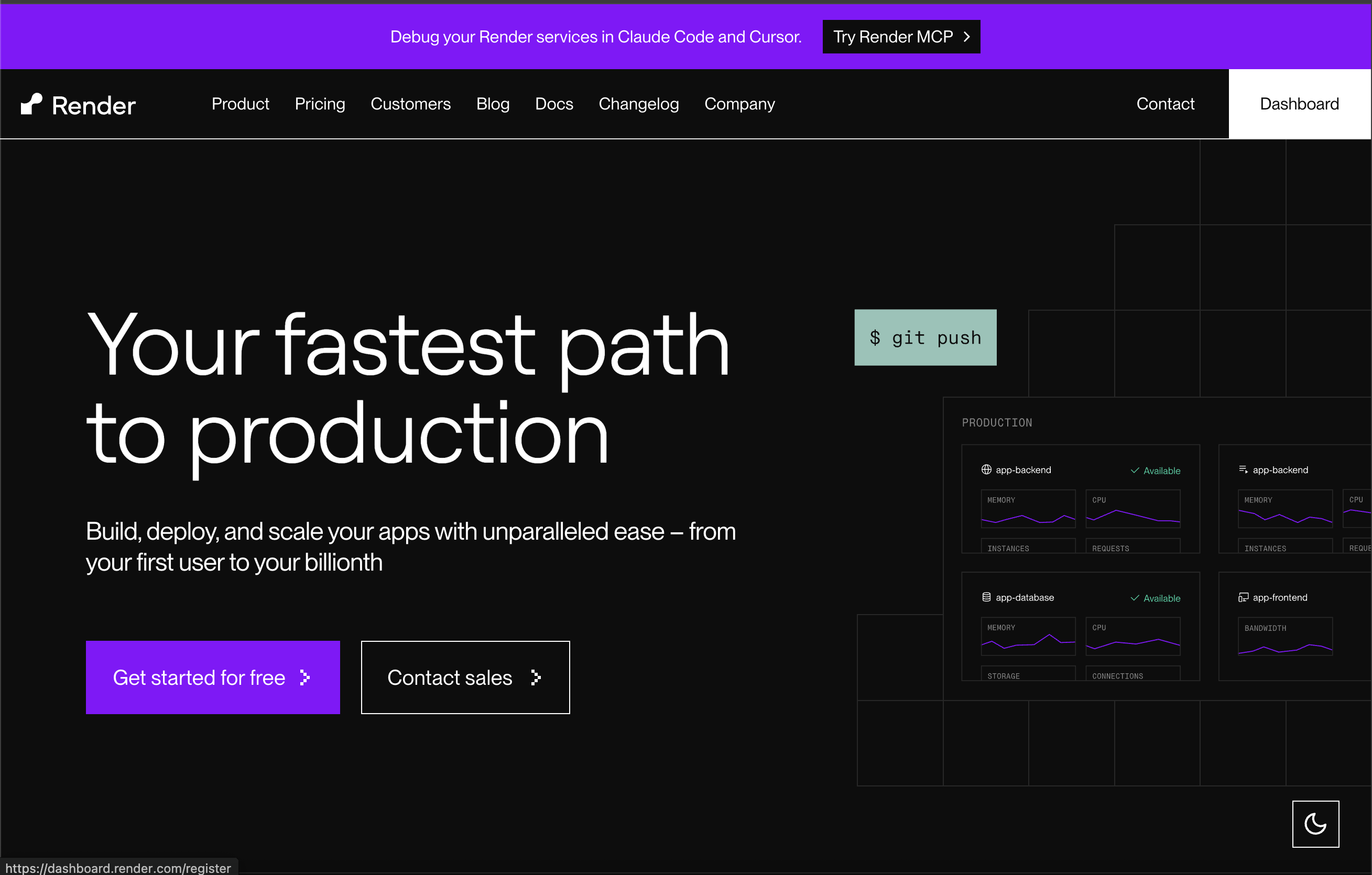The height and width of the screenshot is (875, 1372).
Task: Click second app-backend worker list icon
Action: coord(1243,469)
